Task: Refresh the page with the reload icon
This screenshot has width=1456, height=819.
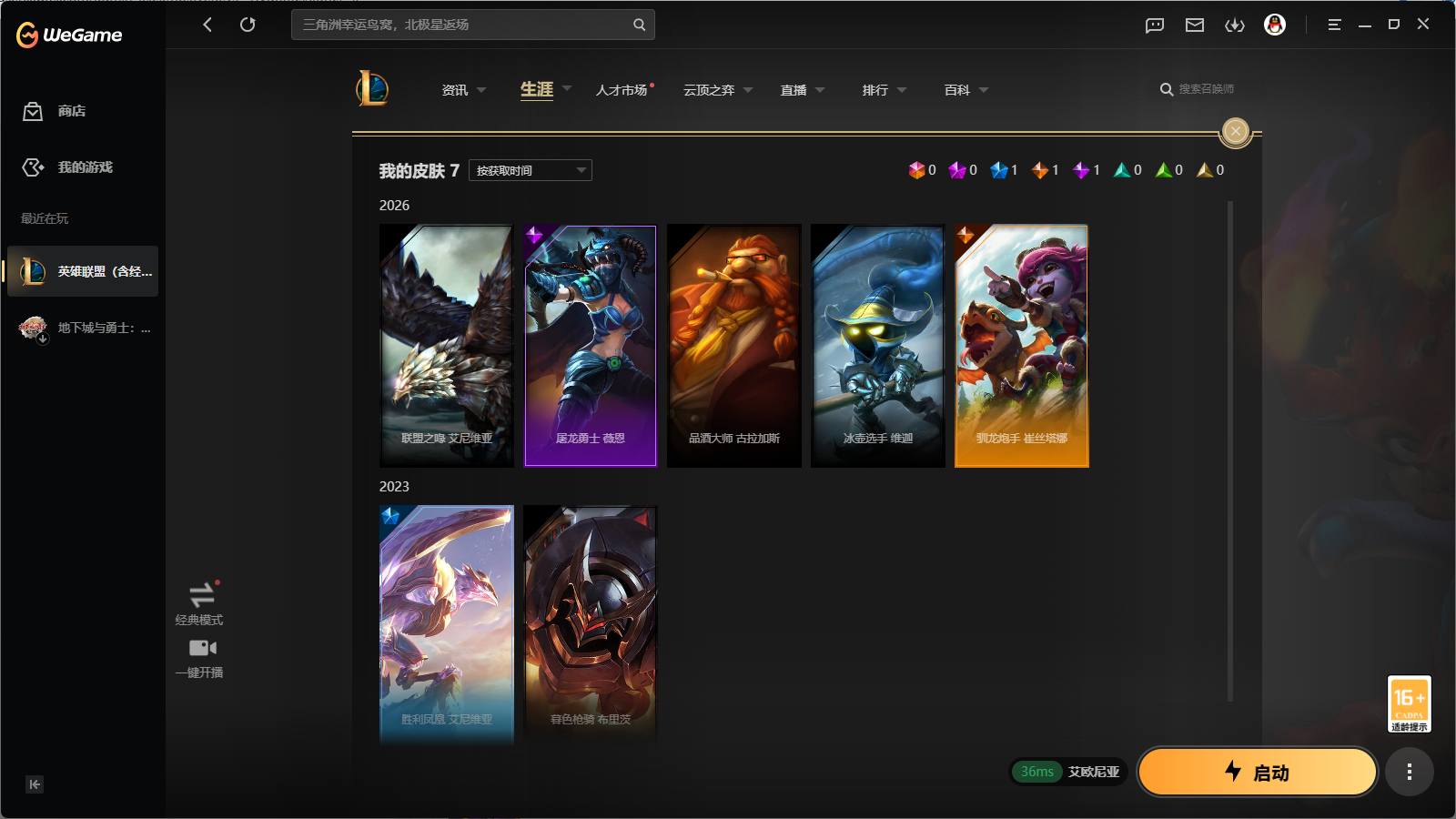Action: (x=248, y=25)
